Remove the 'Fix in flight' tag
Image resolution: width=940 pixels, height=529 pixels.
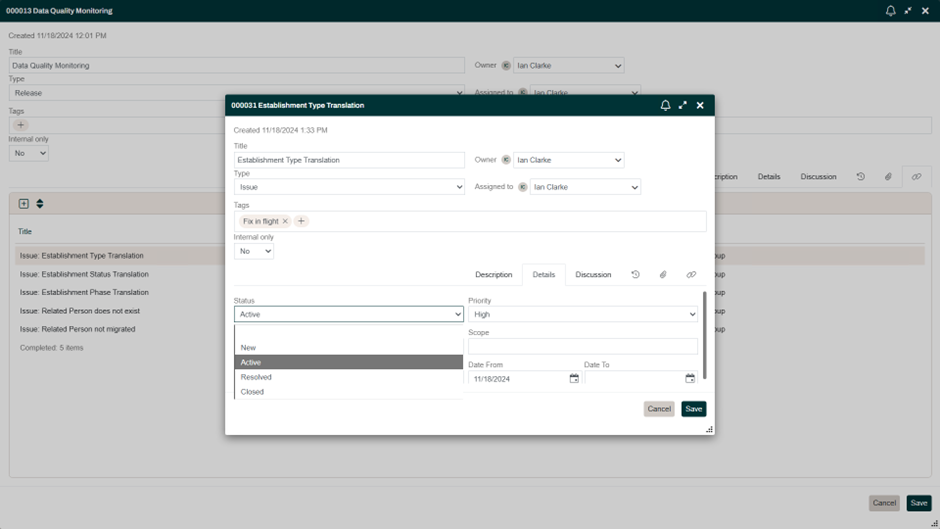(x=285, y=221)
